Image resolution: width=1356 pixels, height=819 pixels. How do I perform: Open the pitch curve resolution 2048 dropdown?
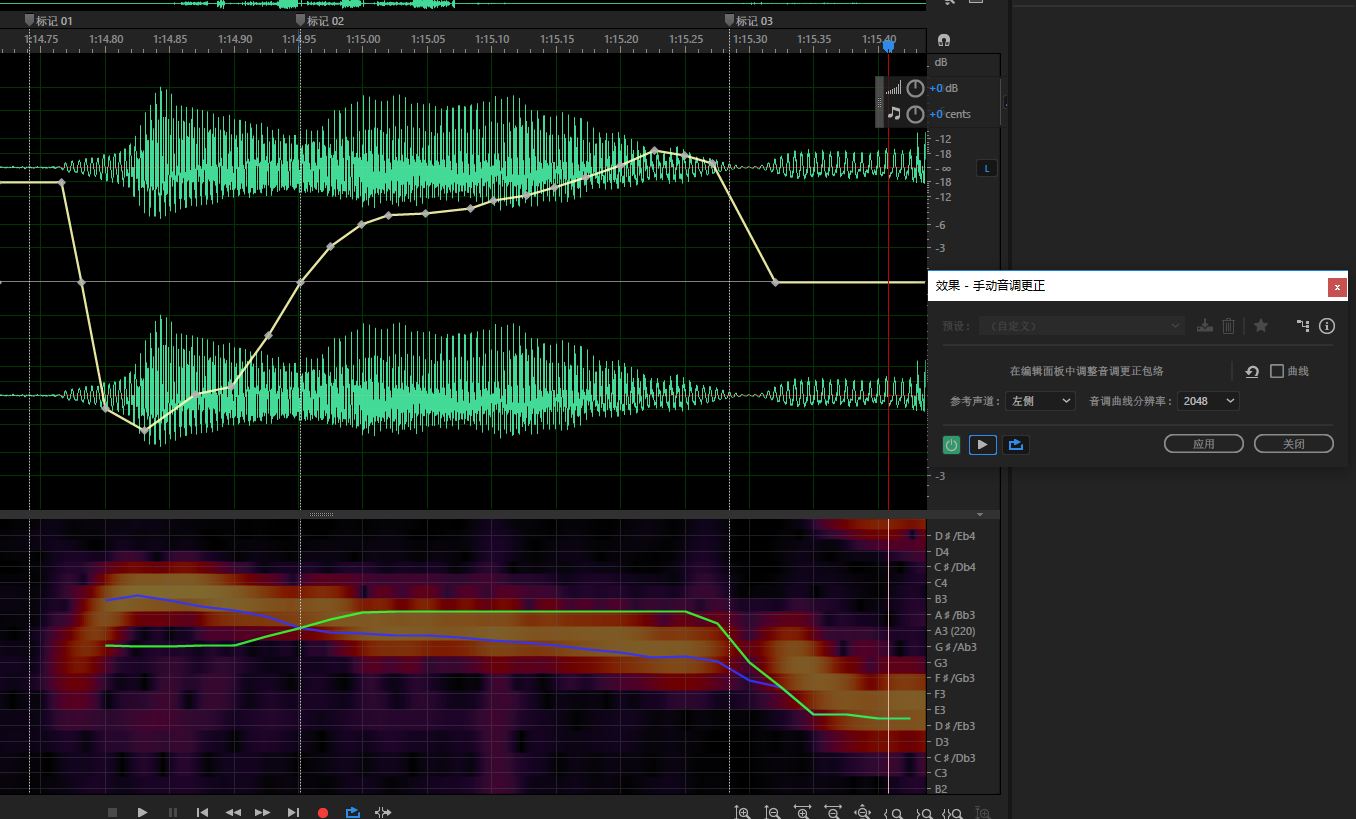coord(1208,400)
